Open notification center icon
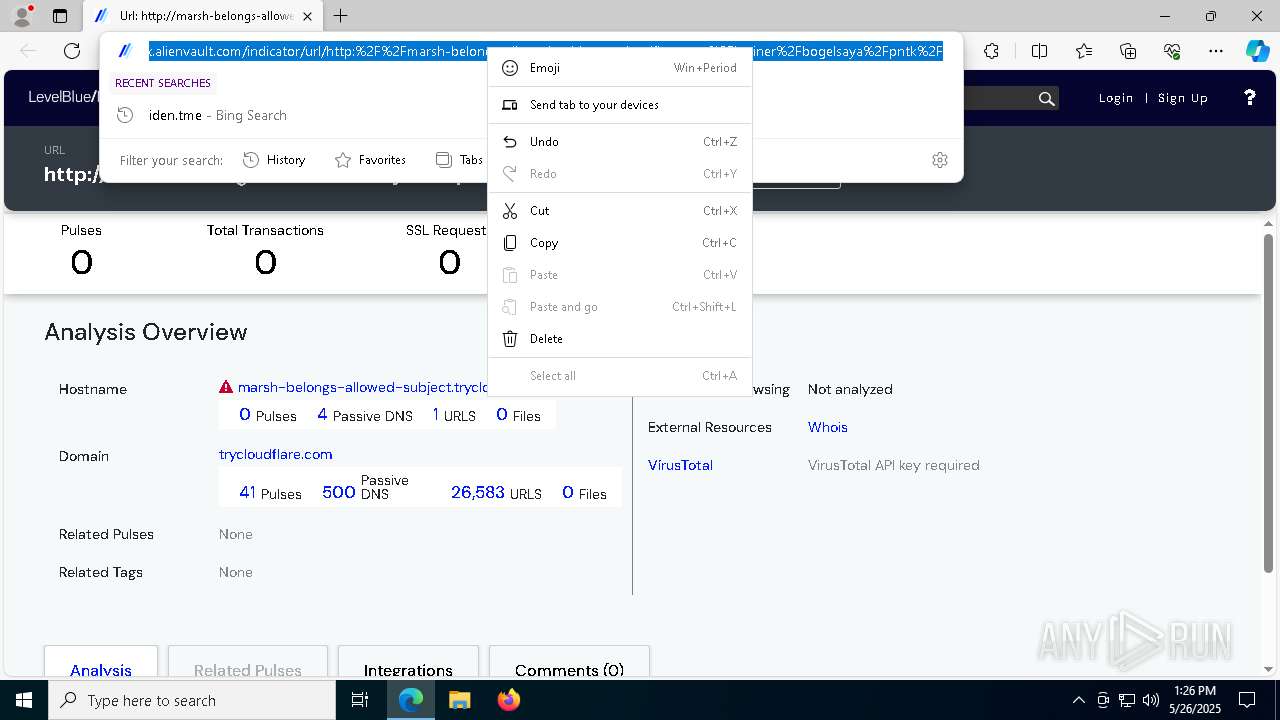Viewport: 1280px width, 720px height. (x=1247, y=700)
